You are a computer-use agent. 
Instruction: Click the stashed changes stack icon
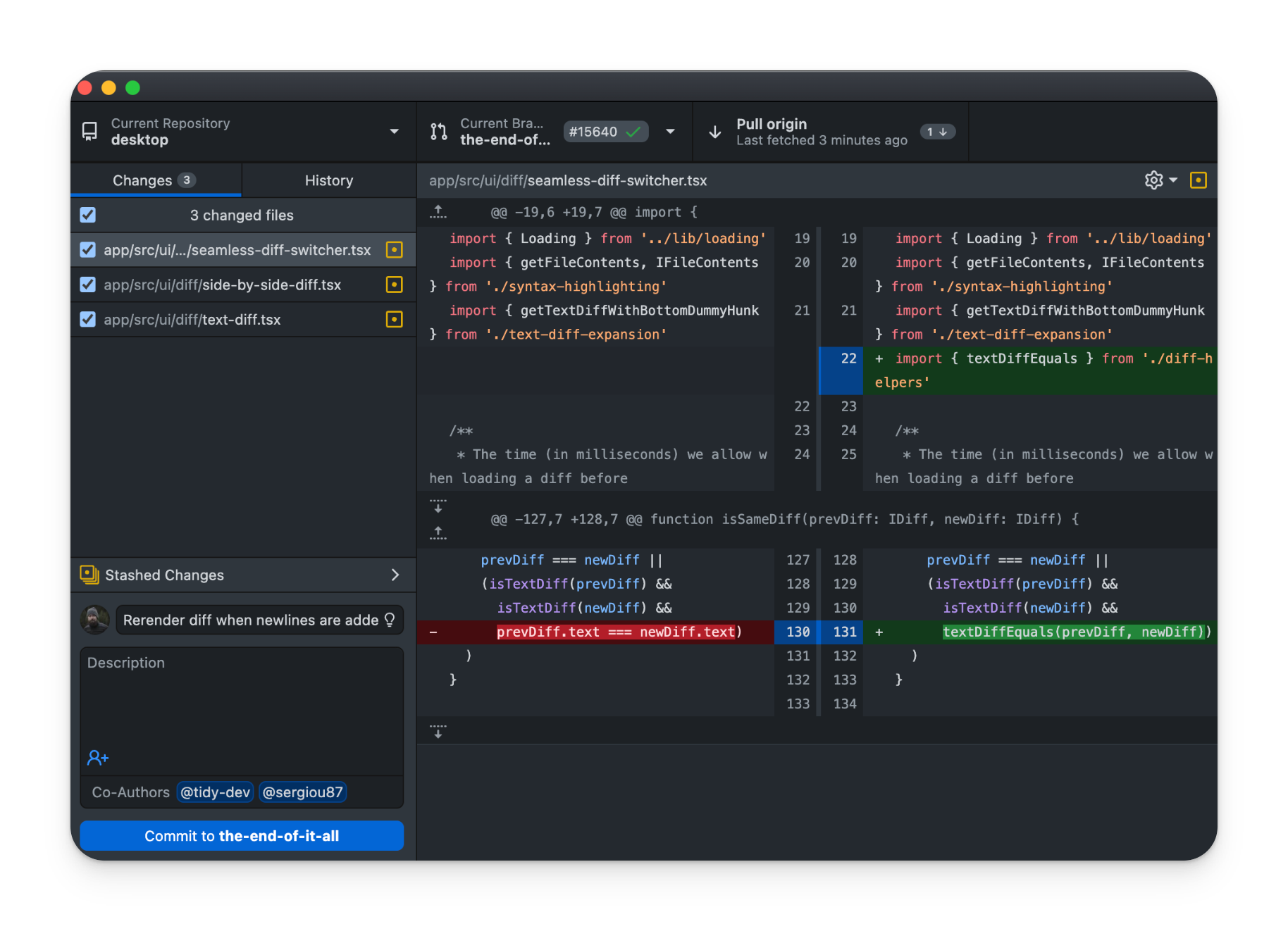(88, 575)
